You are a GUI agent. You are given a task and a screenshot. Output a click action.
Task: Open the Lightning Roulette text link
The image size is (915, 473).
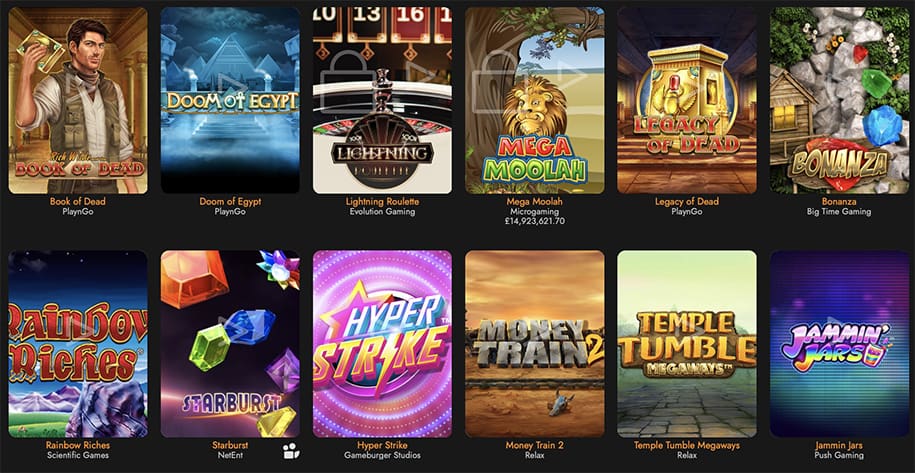tap(382, 201)
